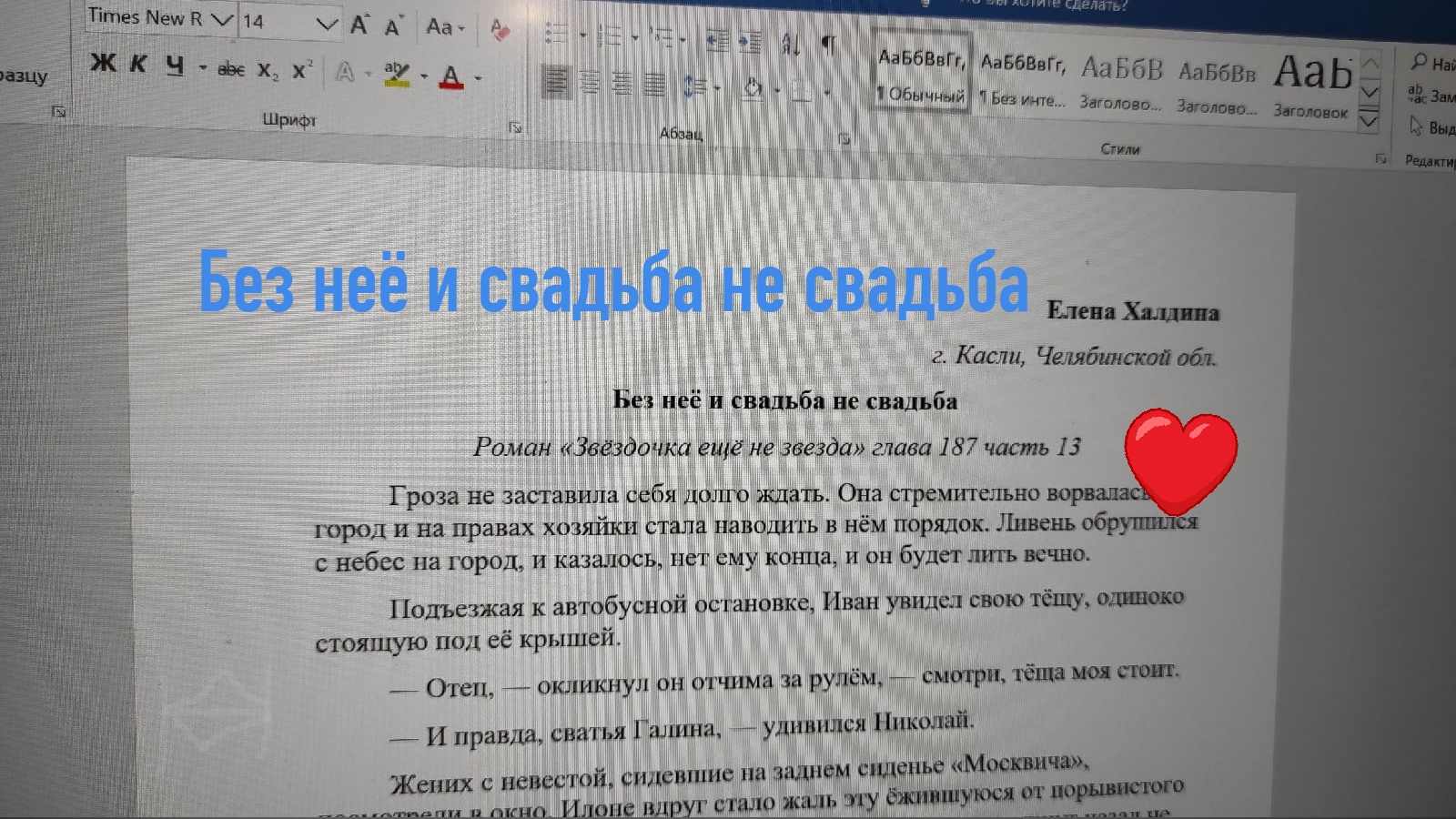
Task: Click the paragraph starting Гроза не заставила
Action: click(x=757, y=526)
